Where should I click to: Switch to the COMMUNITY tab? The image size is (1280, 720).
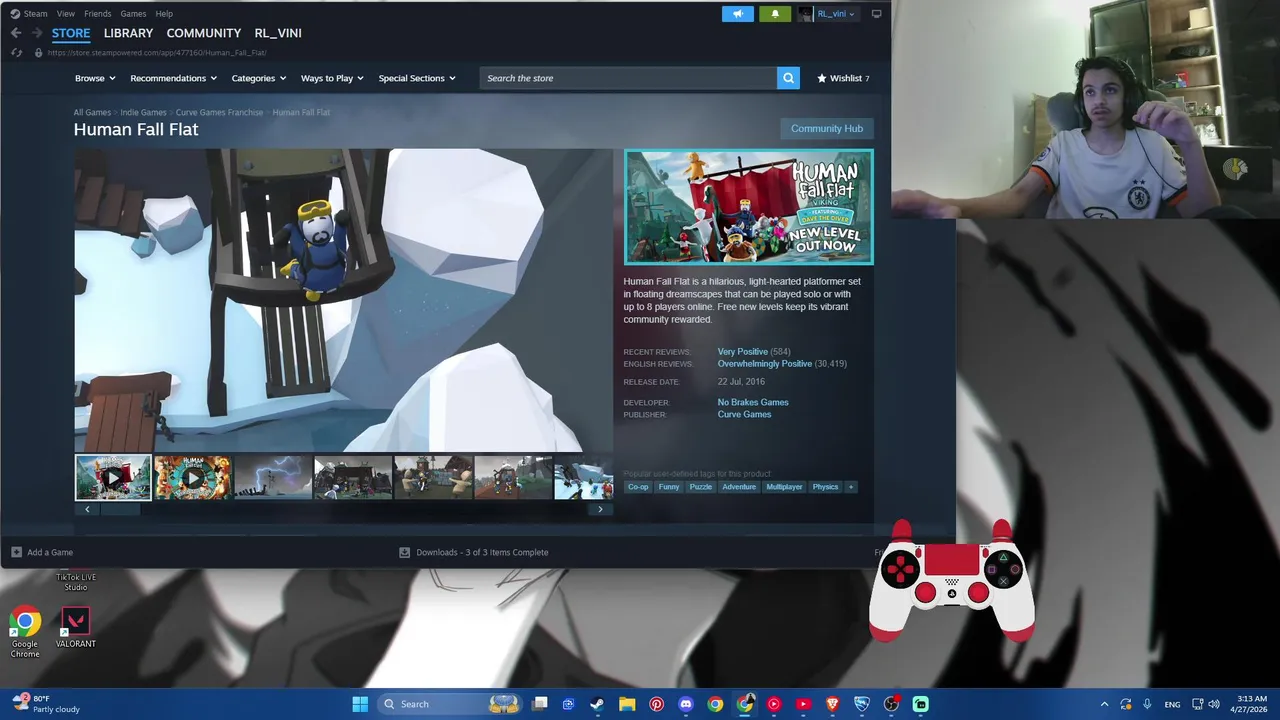pyautogui.click(x=204, y=33)
